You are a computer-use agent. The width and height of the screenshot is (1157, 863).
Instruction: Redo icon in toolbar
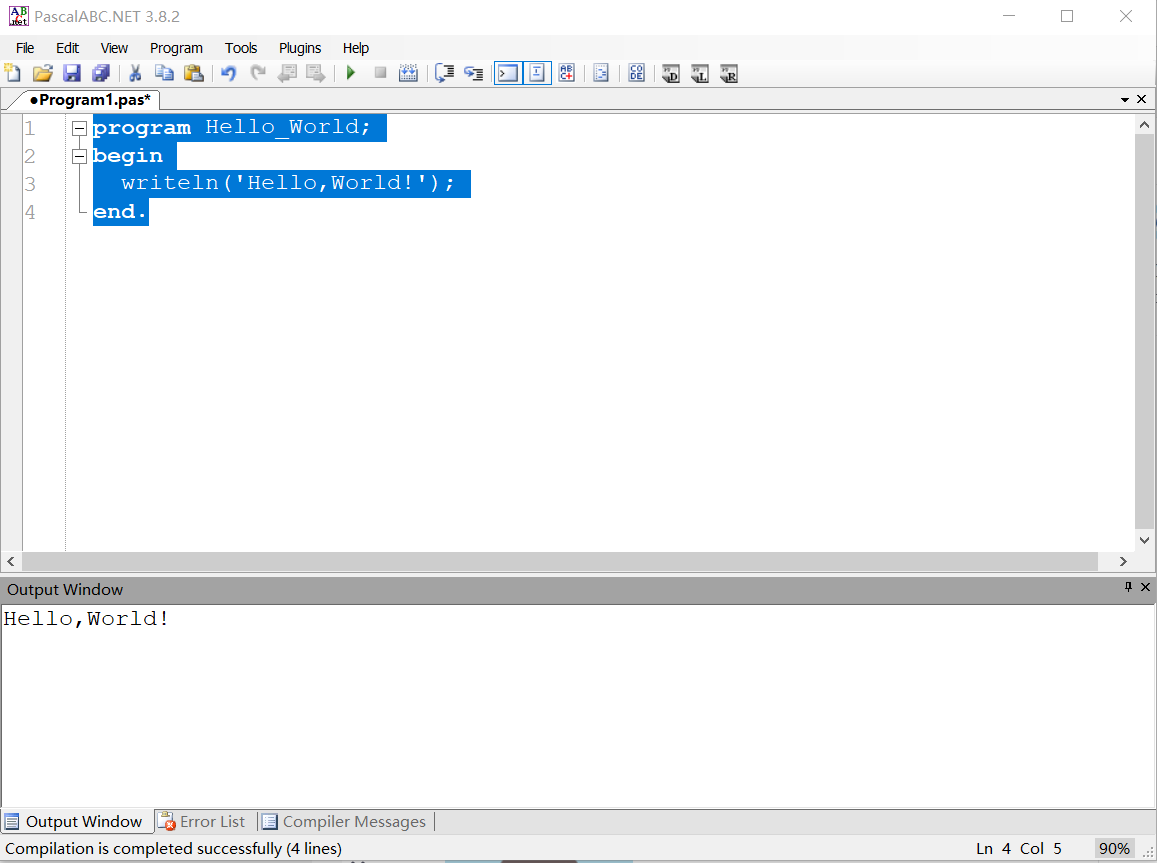point(258,73)
